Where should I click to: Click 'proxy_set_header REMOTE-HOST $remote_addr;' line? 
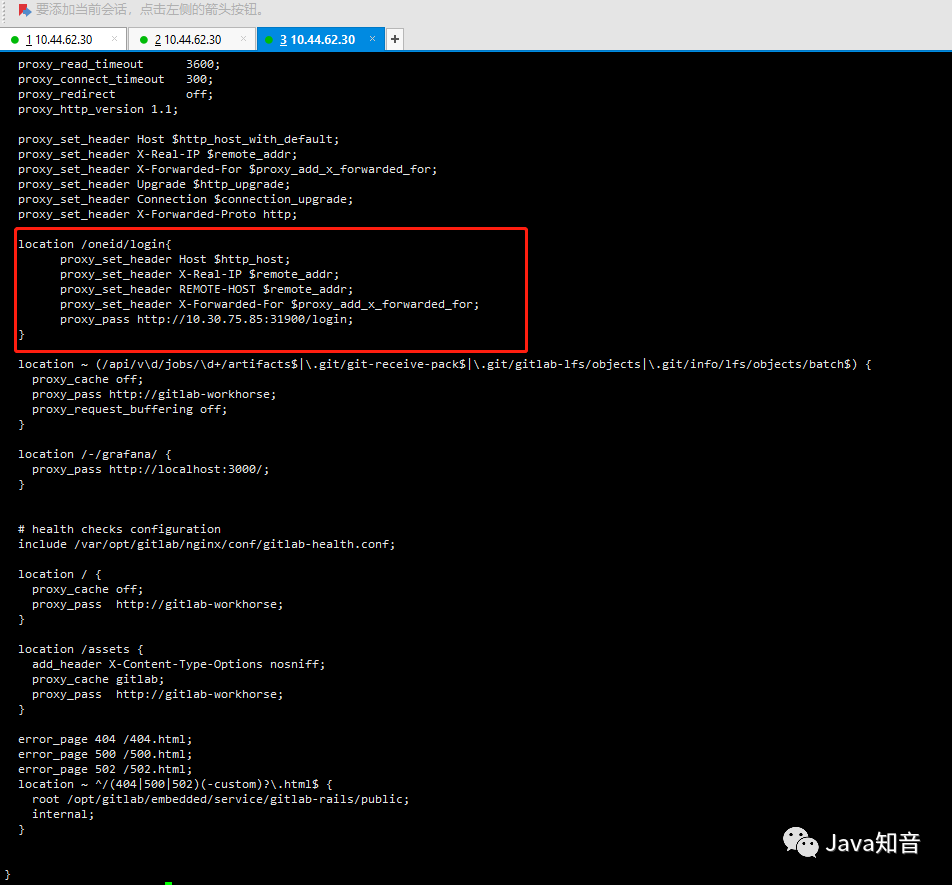point(206,290)
